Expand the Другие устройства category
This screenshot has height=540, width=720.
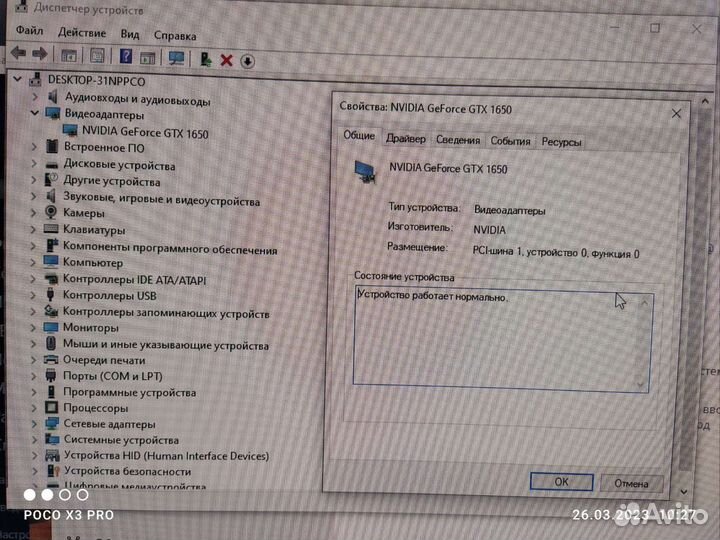coord(34,180)
